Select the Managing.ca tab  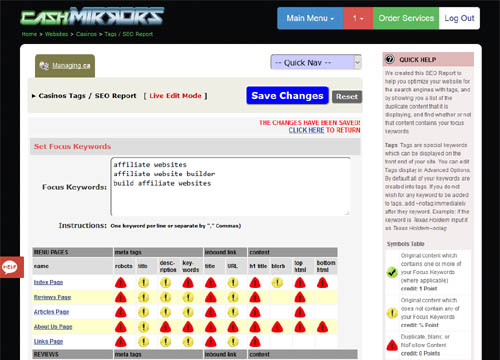pyautogui.click(x=65, y=66)
